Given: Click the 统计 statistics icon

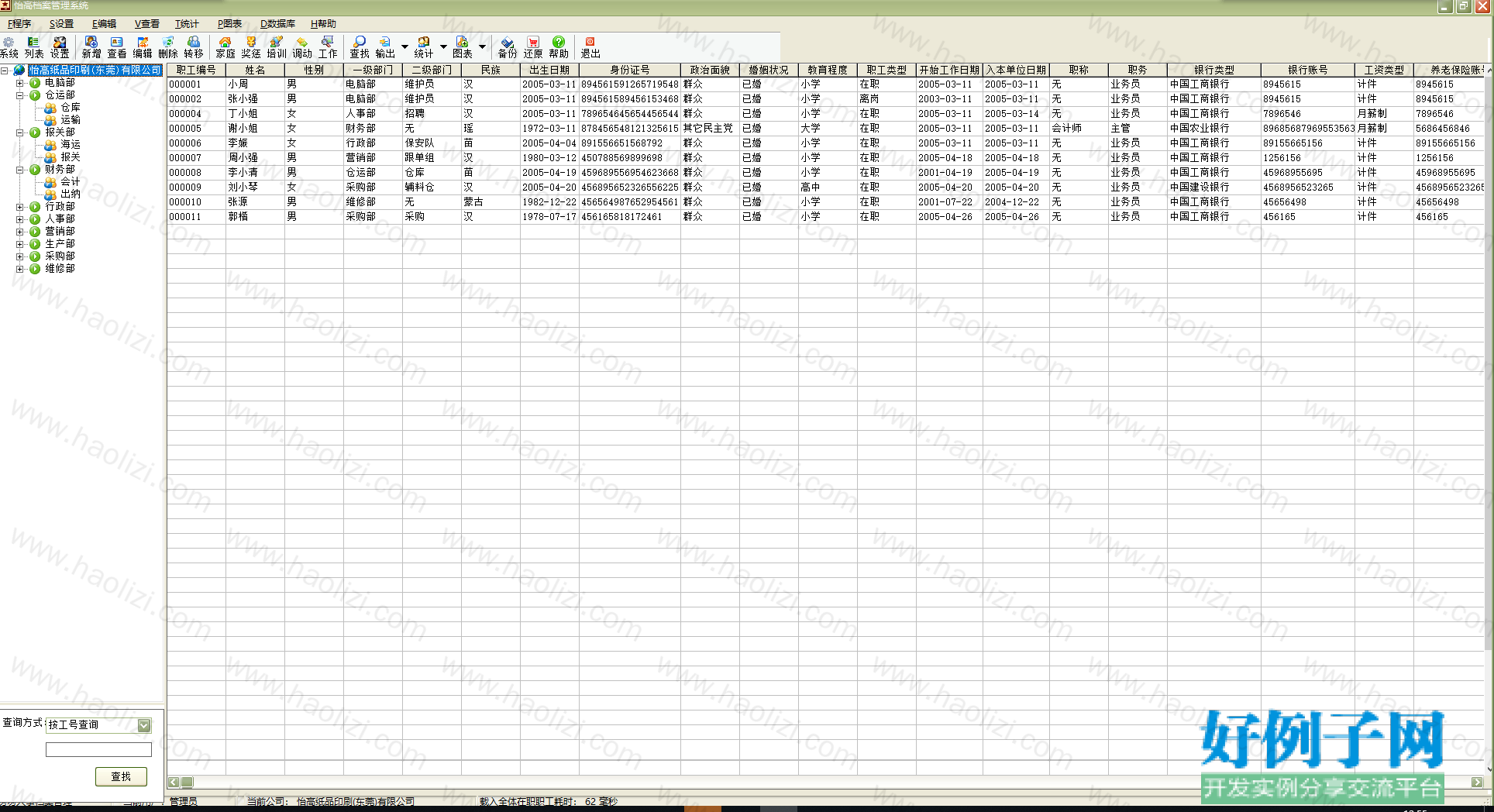Looking at the screenshot, I should coord(424,47).
